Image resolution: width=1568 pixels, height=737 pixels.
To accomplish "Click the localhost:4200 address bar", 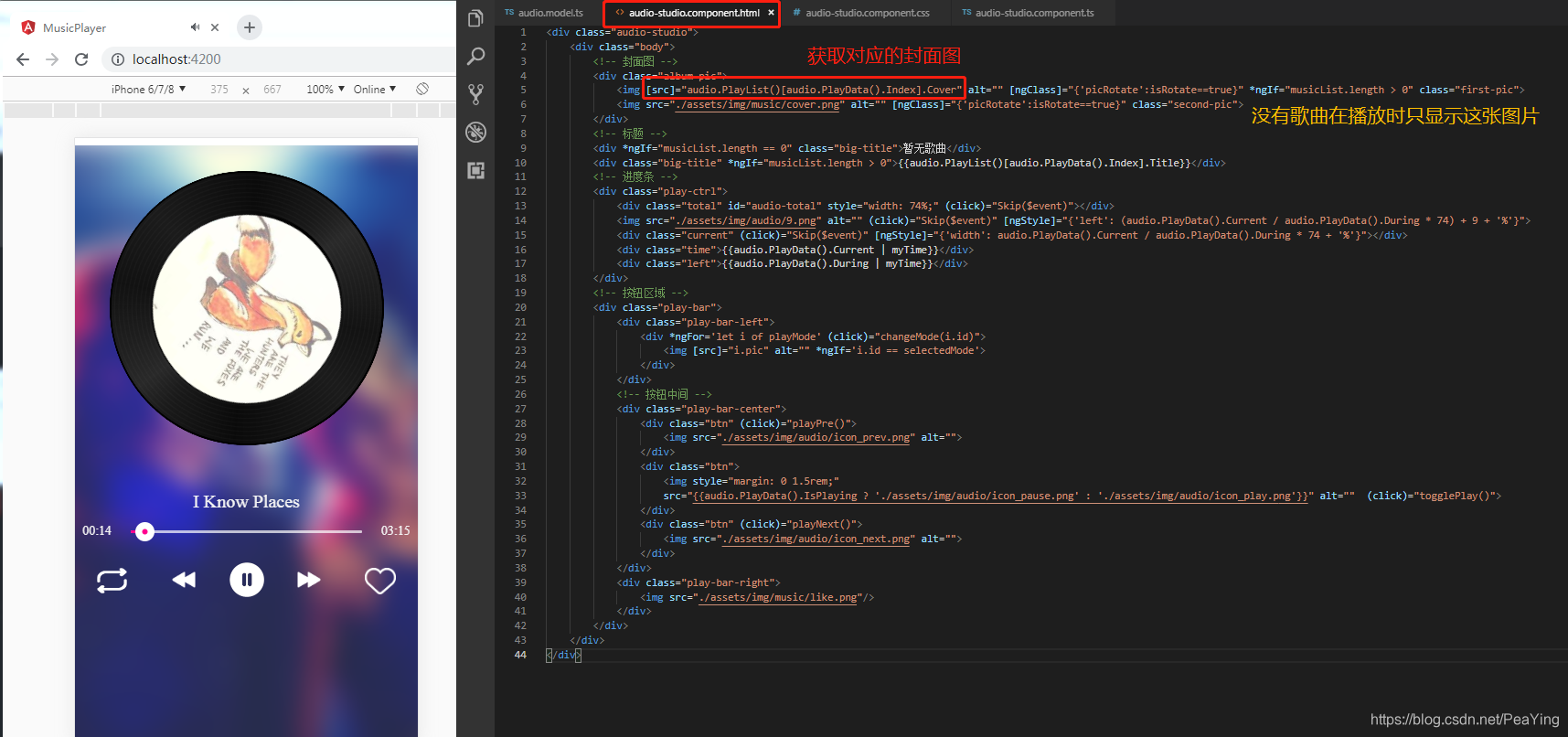I will [176, 59].
